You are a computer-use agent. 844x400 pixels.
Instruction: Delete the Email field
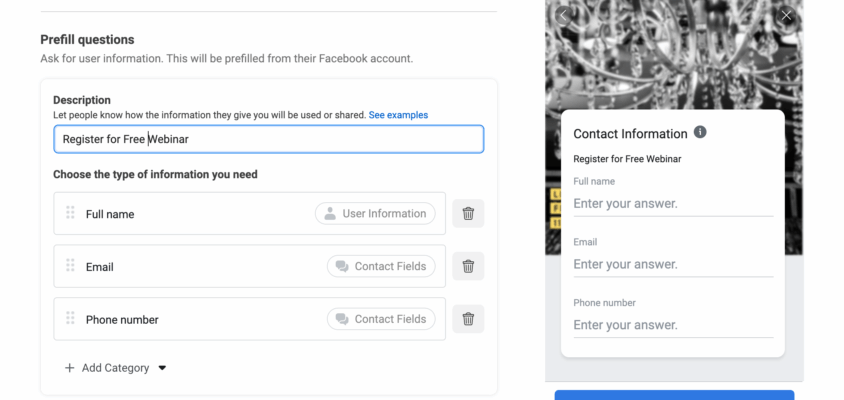coord(468,266)
